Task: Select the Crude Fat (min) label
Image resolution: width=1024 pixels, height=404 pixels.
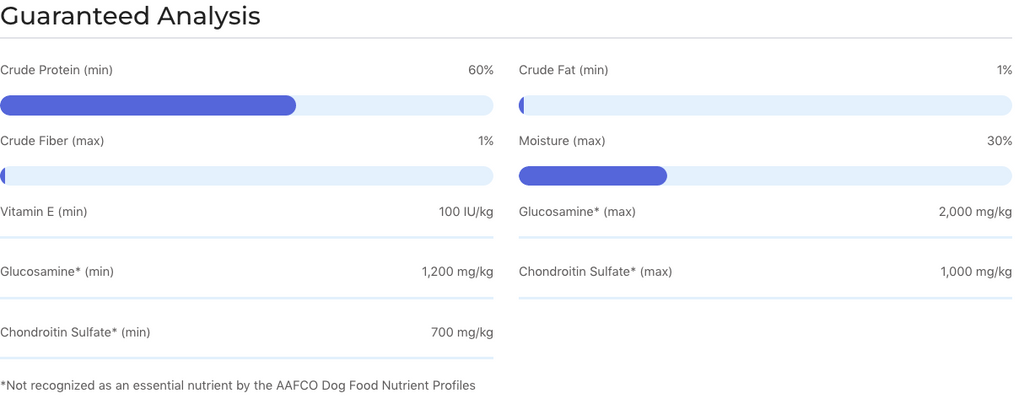Action: pos(563,70)
